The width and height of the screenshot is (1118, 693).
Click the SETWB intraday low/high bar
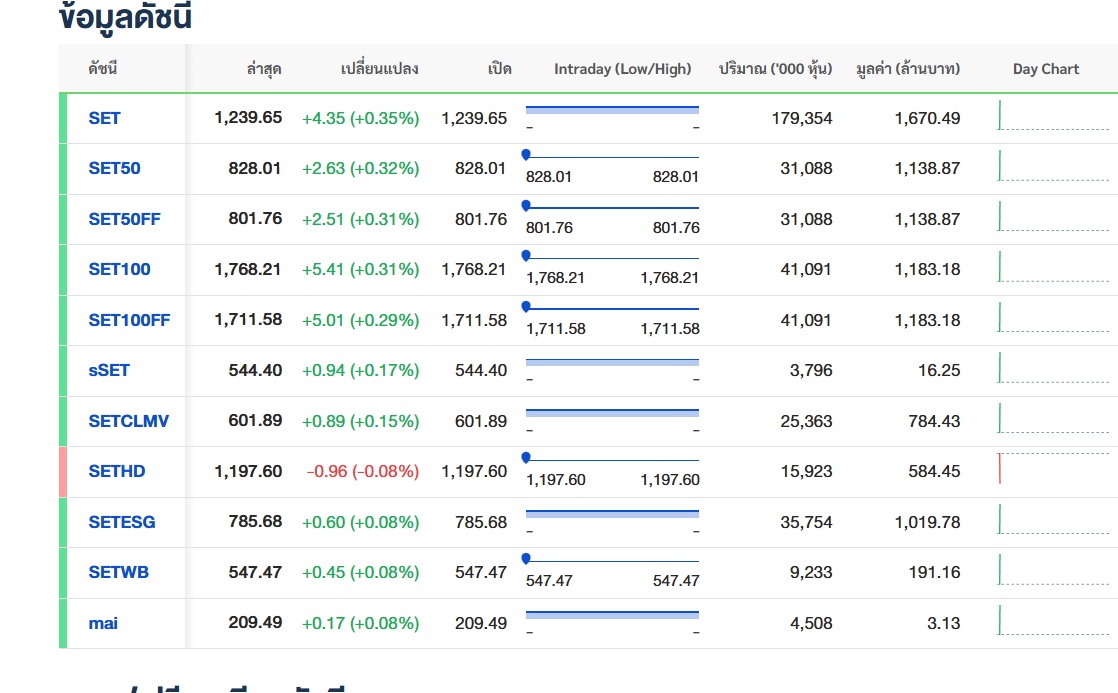click(612, 561)
